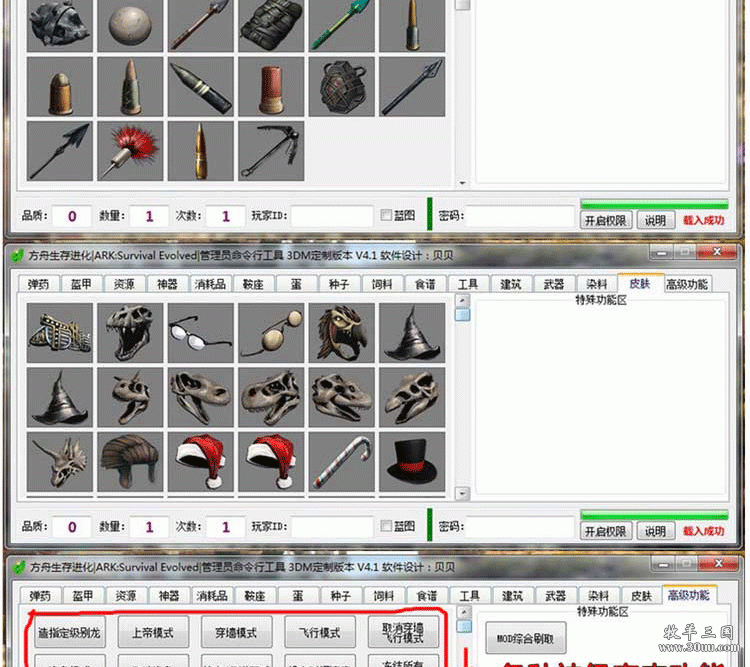Select the T-Rex skull skin icon
This screenshot has height=667, width=750.
130,333
